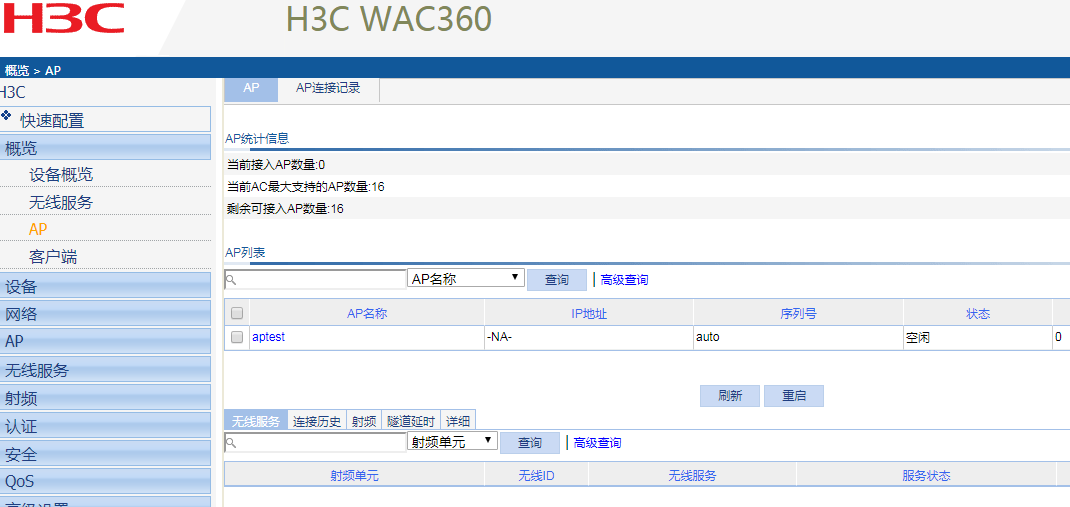Open 客户端 submenu item
This screenshot has height=507, width=1070.
click(53, 257)
